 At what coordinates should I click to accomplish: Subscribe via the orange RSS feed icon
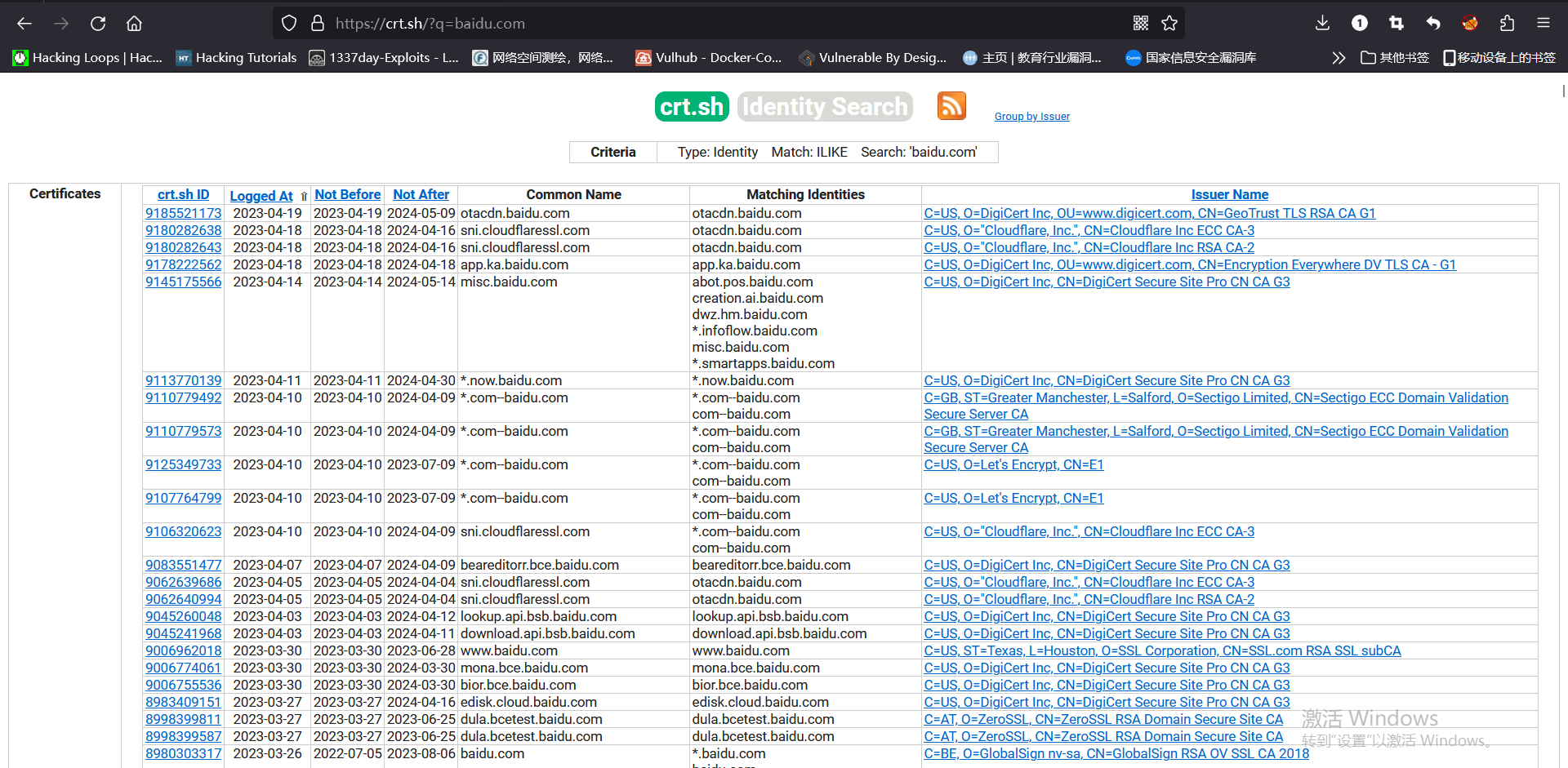[x=951, y=106]
